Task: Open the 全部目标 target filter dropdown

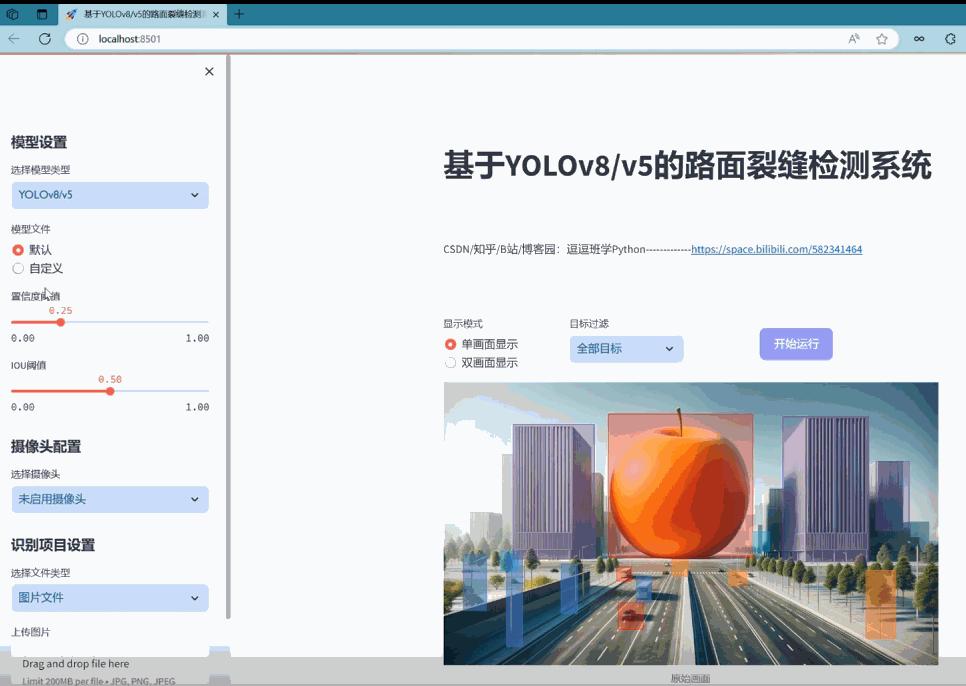Action: (626, 349)
